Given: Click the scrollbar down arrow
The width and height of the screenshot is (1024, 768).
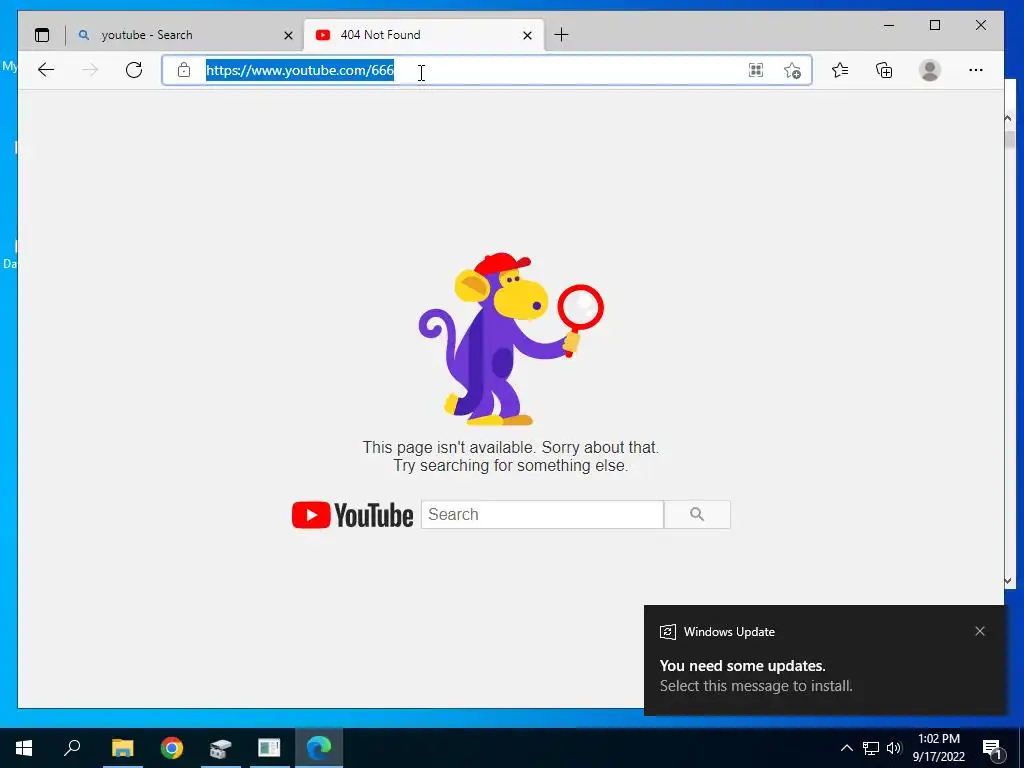Looking at the screenshot, I should (1008, 581).
